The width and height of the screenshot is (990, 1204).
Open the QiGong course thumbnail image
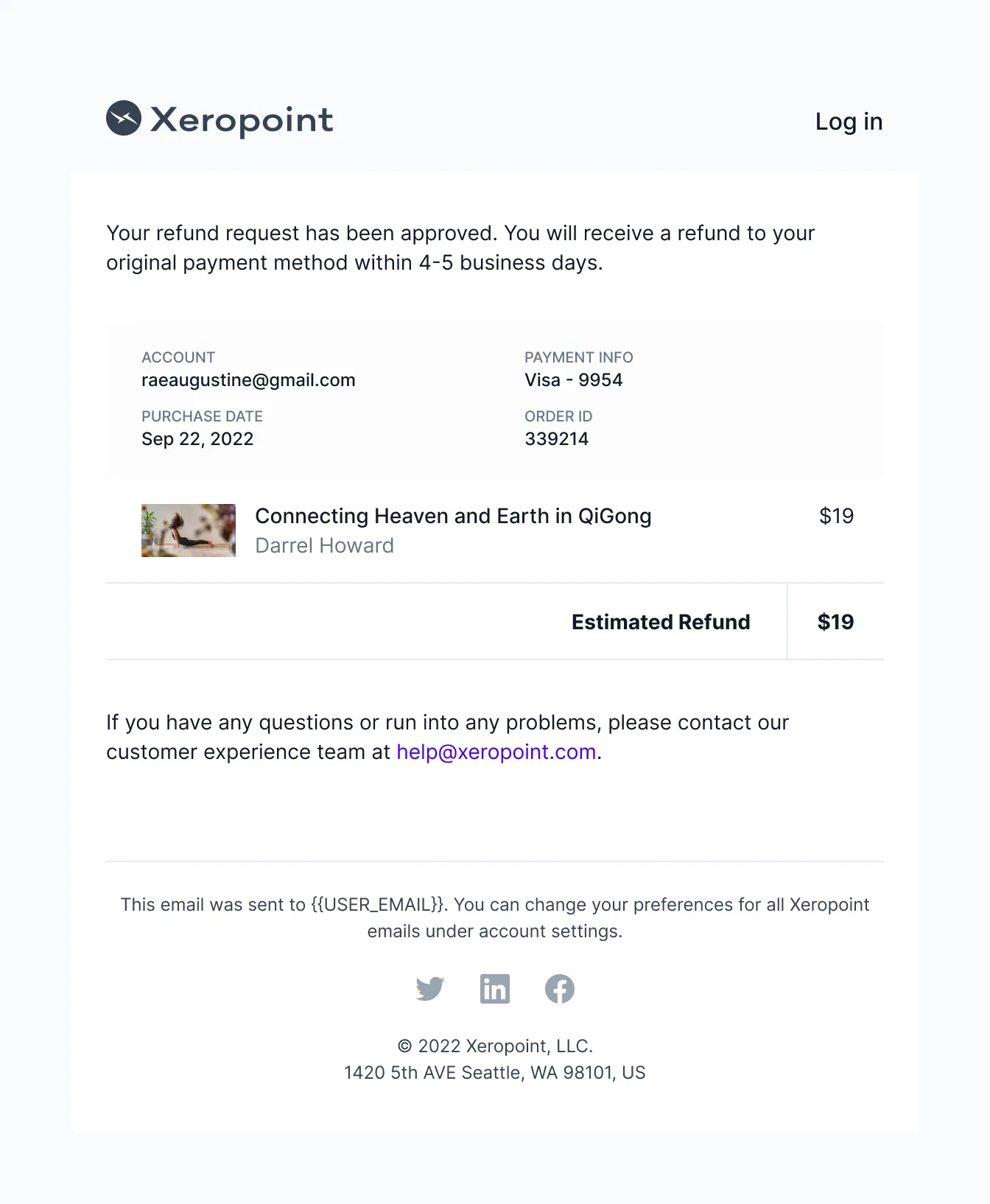189,531
